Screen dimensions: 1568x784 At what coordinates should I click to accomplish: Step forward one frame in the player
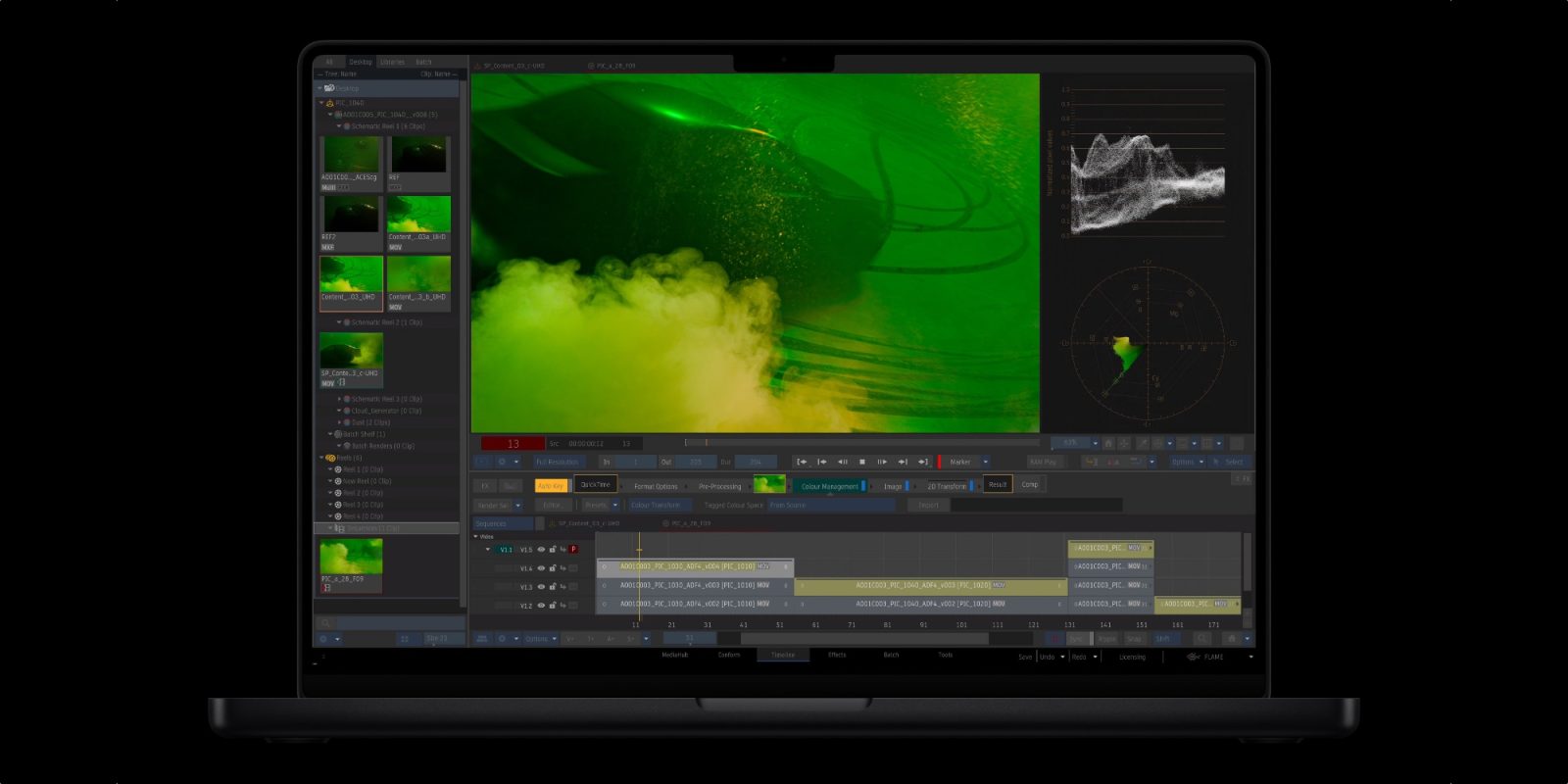[882, 462]
